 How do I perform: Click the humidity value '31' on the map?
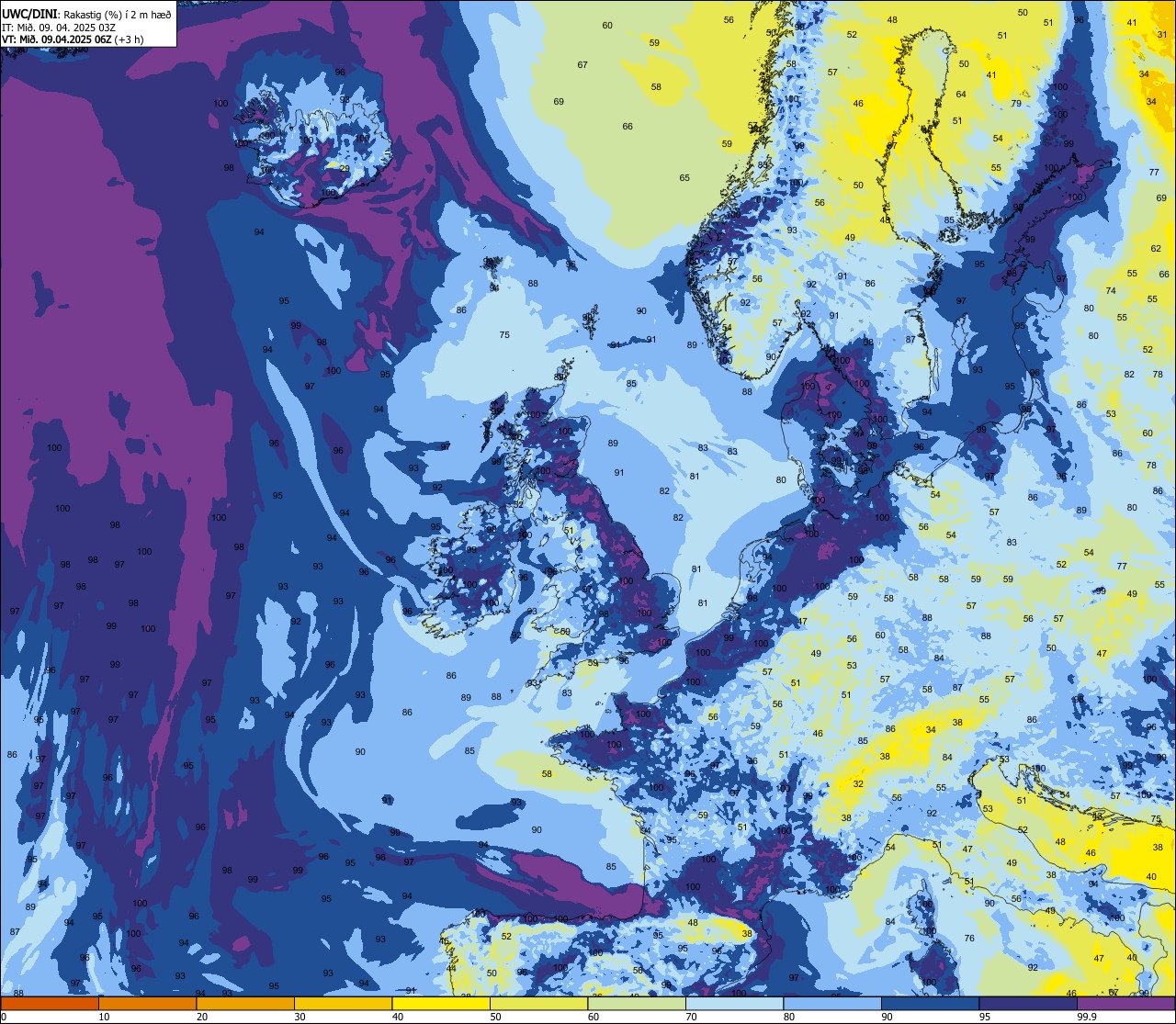coord(1161,35)
